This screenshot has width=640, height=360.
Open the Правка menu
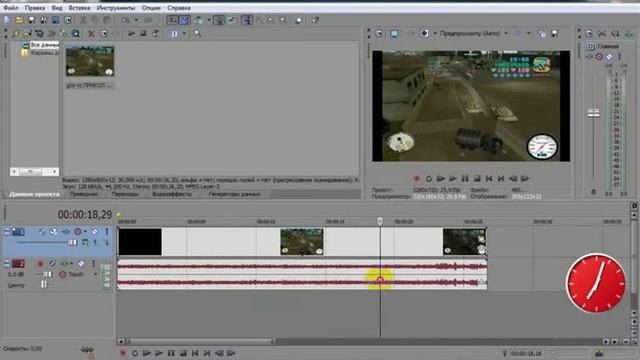(x=35, y=8)
